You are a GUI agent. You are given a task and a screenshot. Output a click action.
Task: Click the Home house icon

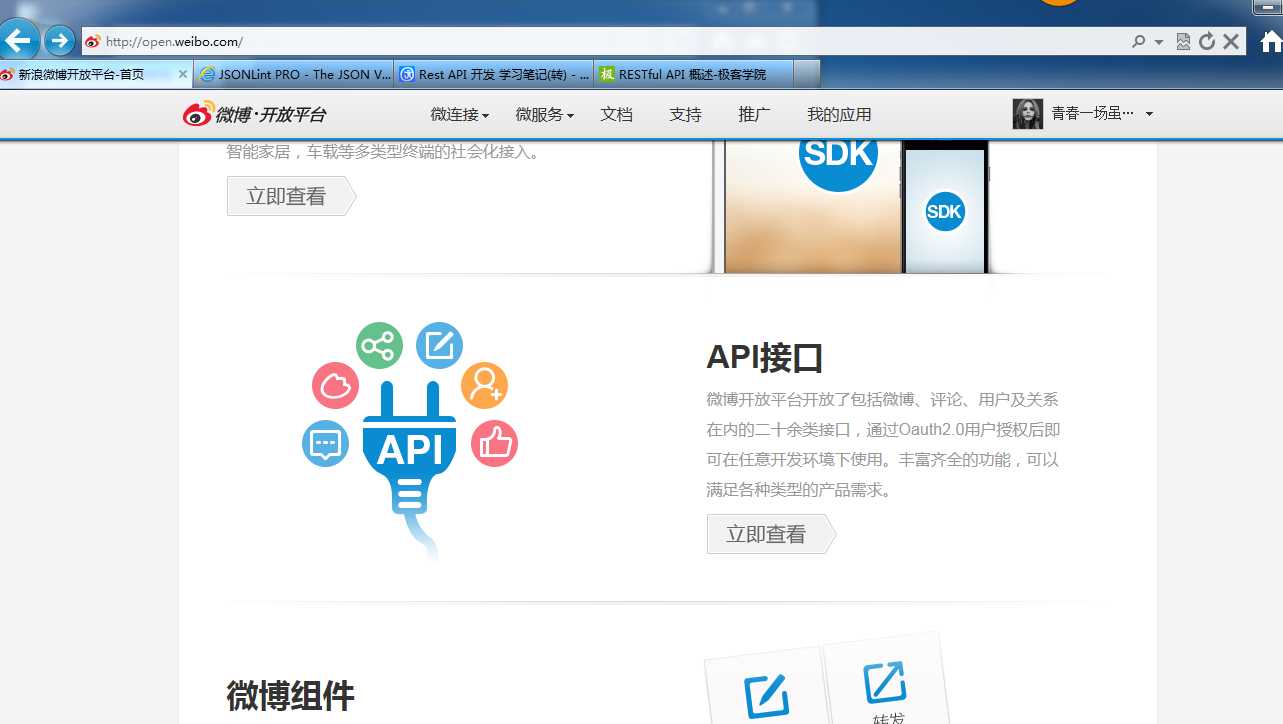(x=1271, y=42)
